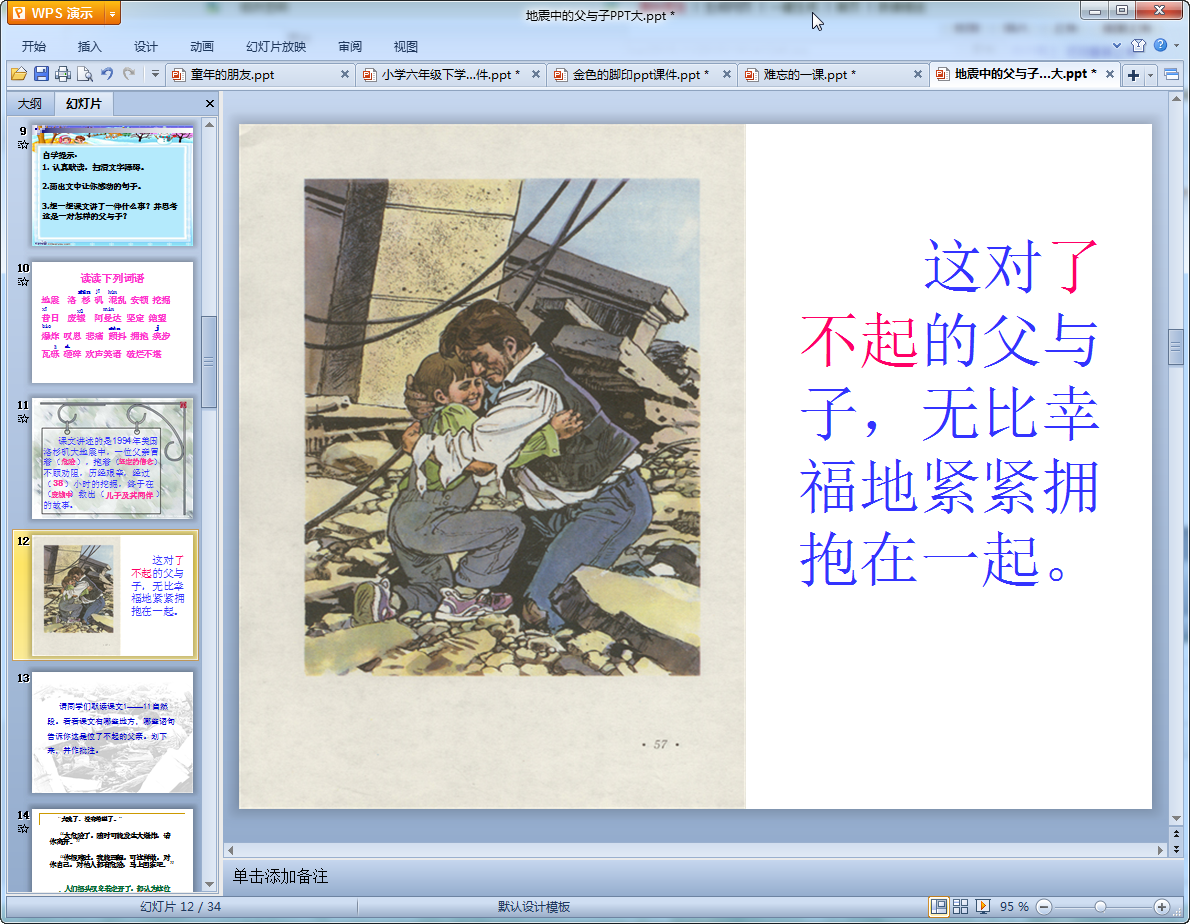Expand the small arrow beside the help icon
Image resolution: width=1190 pixels, height=924 pixels.
pyautogui.click(x=1176, y=46)
